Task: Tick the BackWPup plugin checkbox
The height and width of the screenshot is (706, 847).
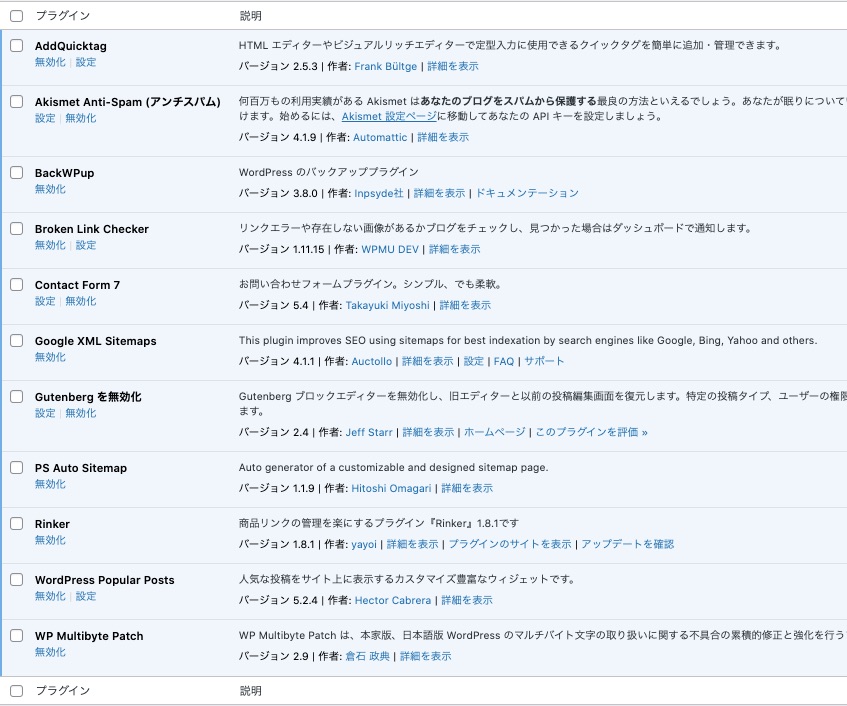Action: (17, 172)
